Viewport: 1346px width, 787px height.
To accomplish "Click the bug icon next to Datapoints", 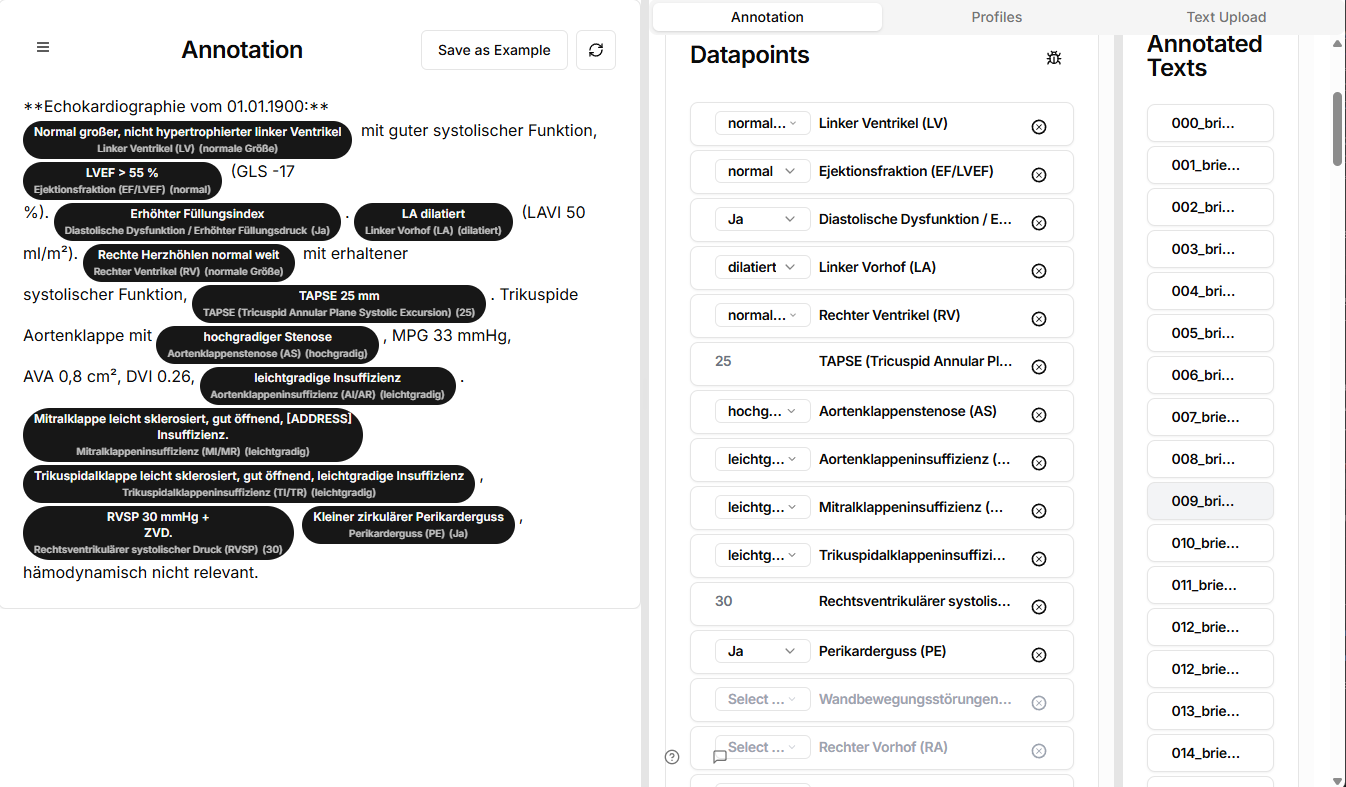I will click(x=1053, y=58).
